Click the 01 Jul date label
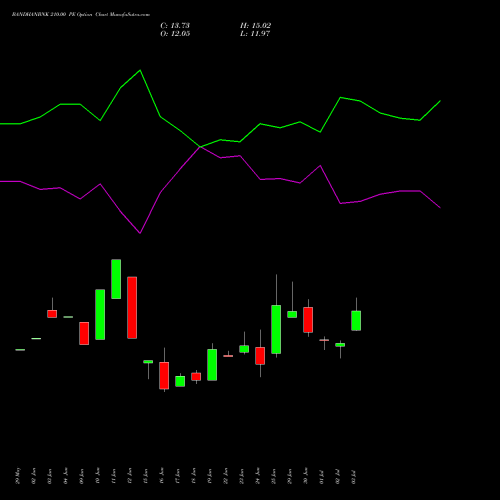This screenshot has height=500, width=500. click(322, 476)
